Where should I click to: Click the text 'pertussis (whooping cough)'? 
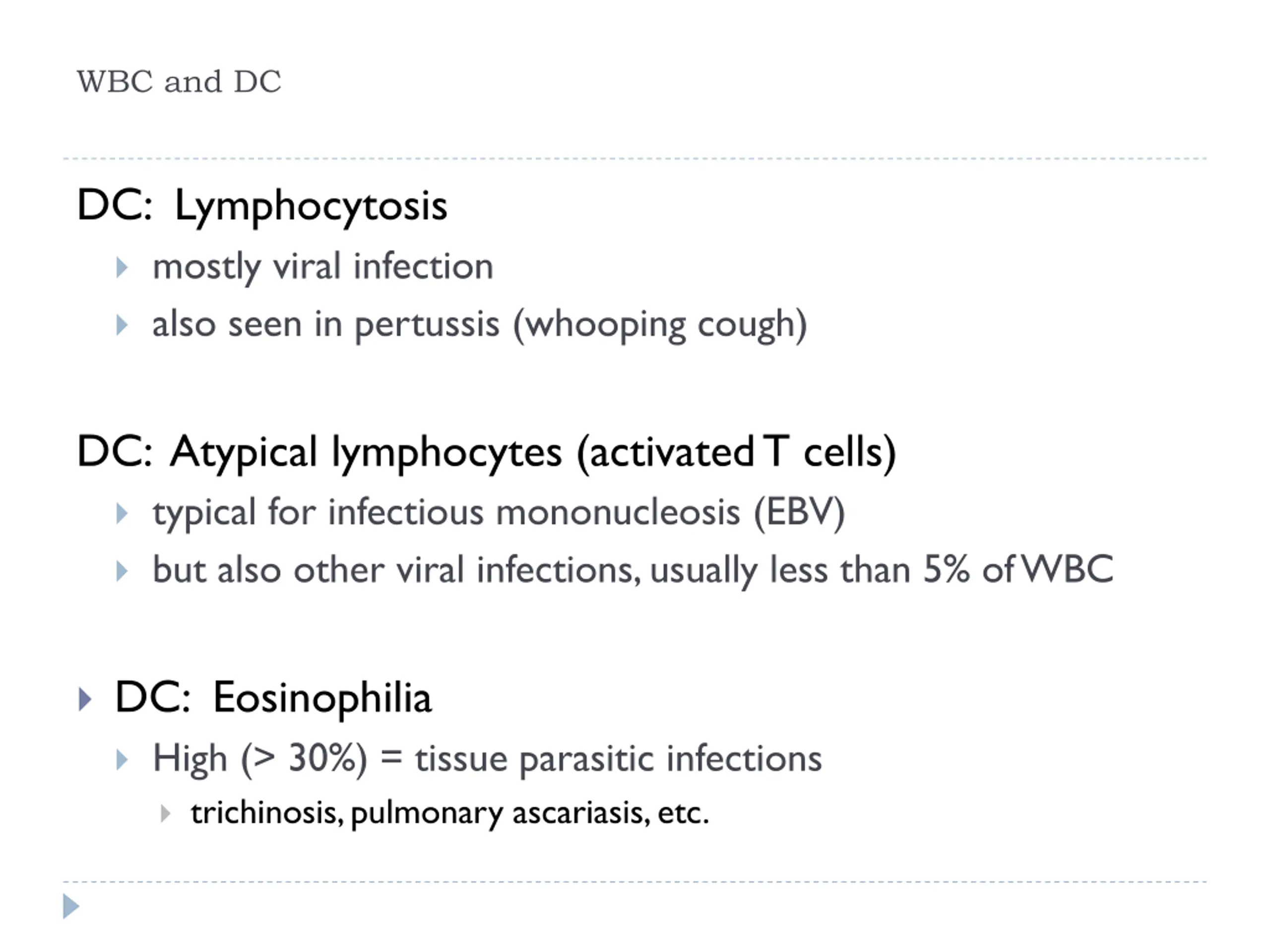[x=581, y=325]
